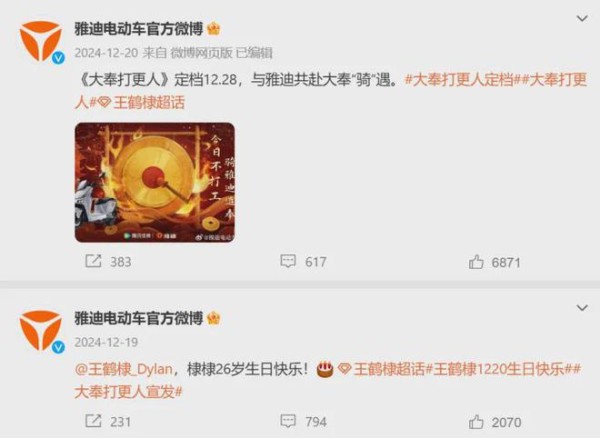Click the 2024-12-20 timestamp

(x=106, y=53)
